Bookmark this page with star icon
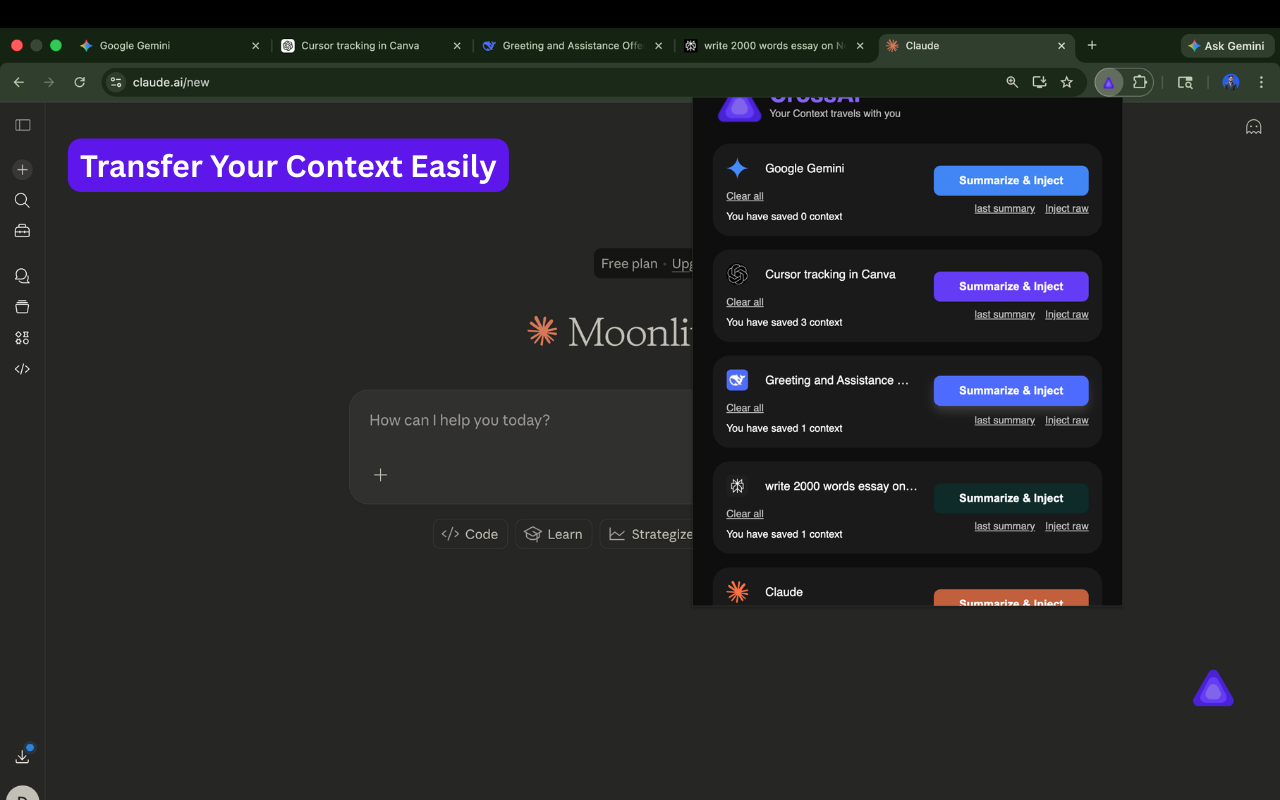This screenshot has width=1280, height=800. tap(1067, 83)
